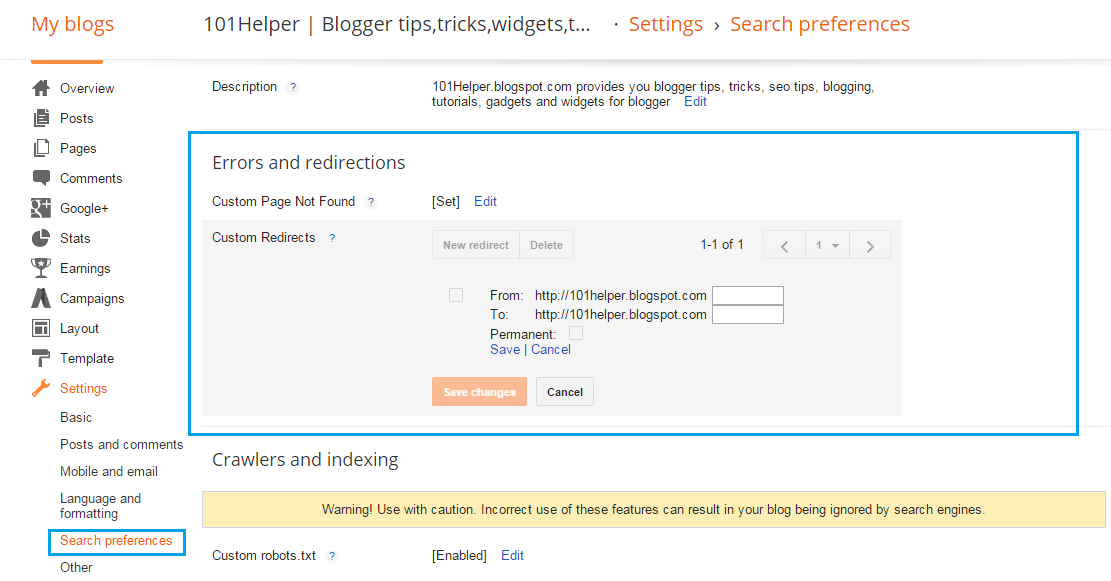Screen dimensions: 1111x581
Task: Edit Custom robots.txt setting
Action: pos(512,556)
